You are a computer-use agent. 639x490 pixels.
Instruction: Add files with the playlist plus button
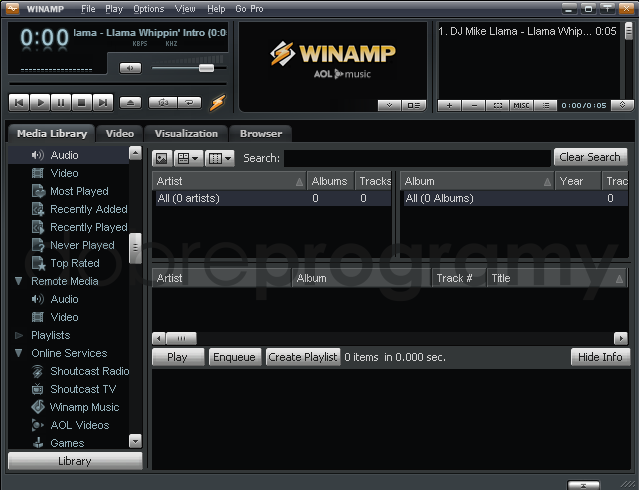pyautogui.click(x=449, y=106)
